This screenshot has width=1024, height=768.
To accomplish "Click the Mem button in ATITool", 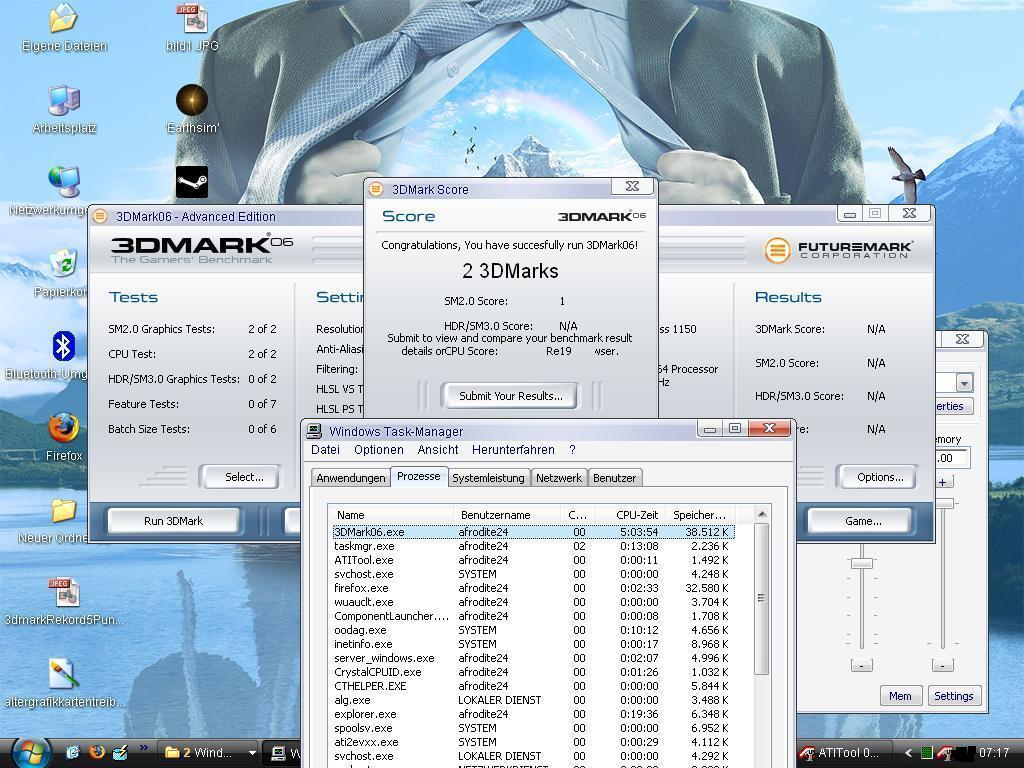I will pos(900,696).
